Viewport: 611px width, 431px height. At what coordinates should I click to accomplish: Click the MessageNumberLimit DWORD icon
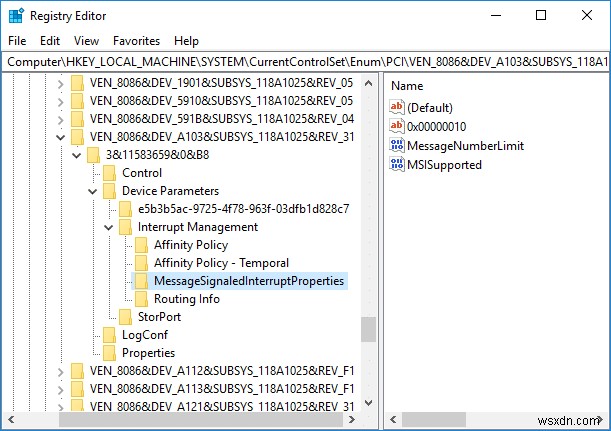point(397,145)
